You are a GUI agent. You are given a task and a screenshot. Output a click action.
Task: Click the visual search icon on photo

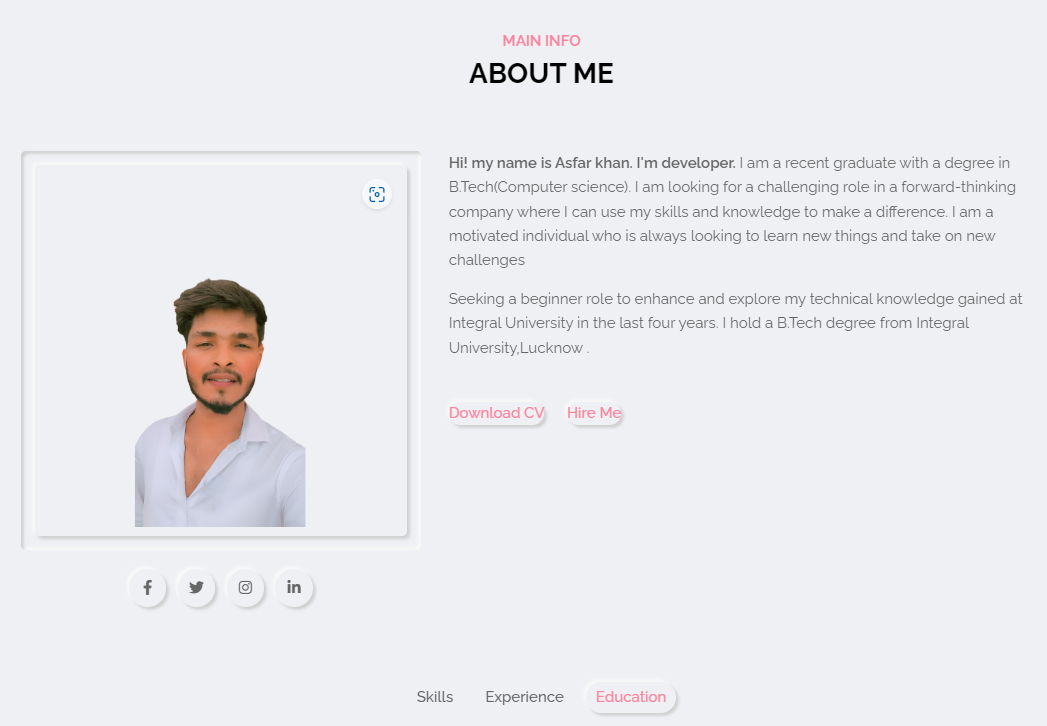[x=377, y=194]
